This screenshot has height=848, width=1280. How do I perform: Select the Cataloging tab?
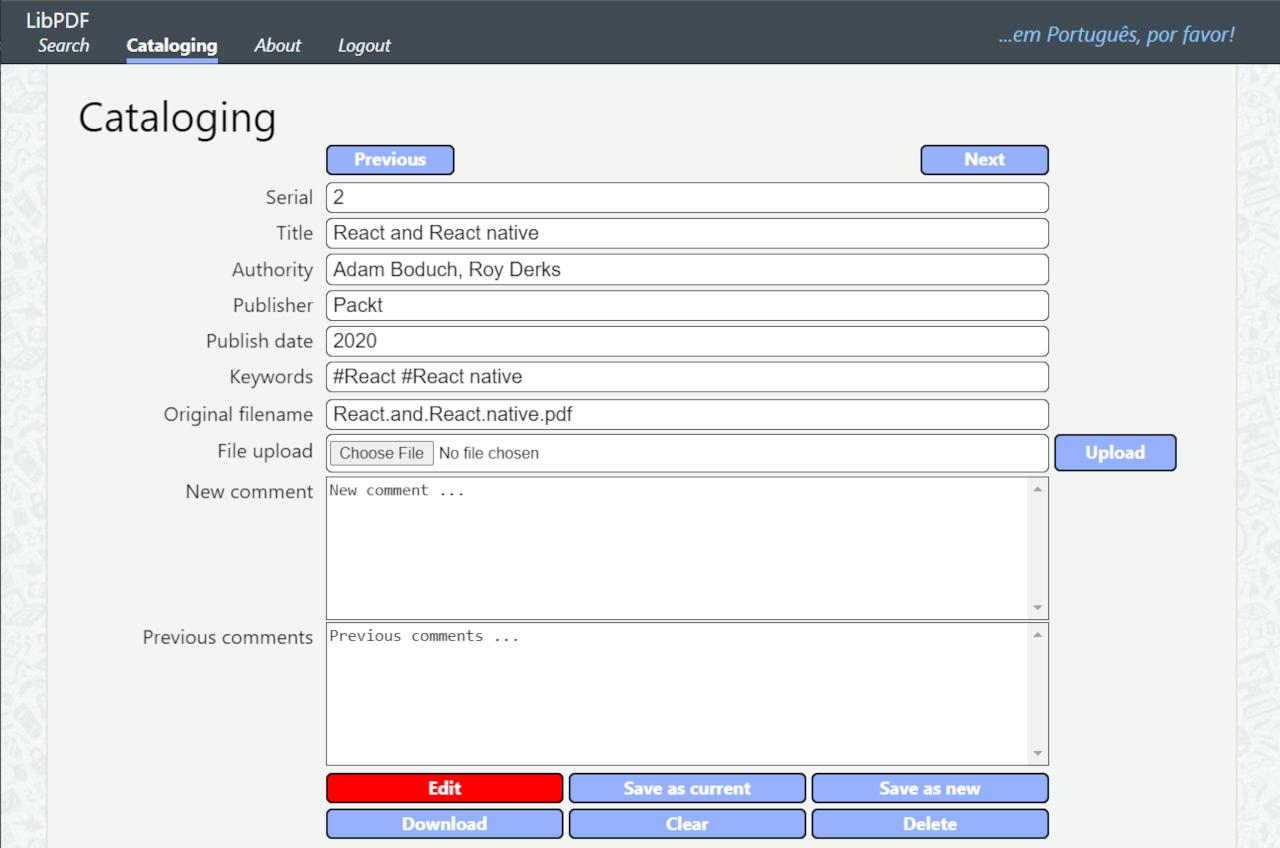point(171,45)
